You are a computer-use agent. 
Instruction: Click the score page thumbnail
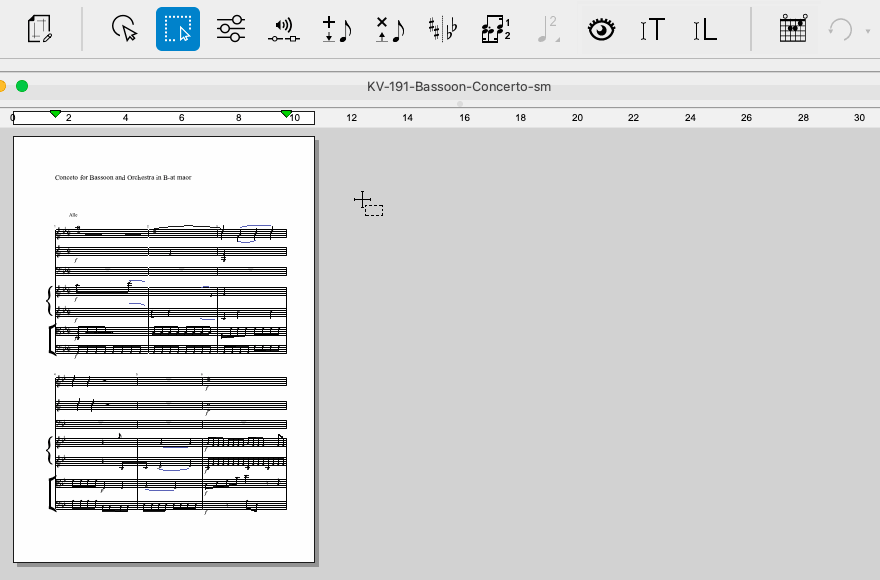tap(164, 349)
